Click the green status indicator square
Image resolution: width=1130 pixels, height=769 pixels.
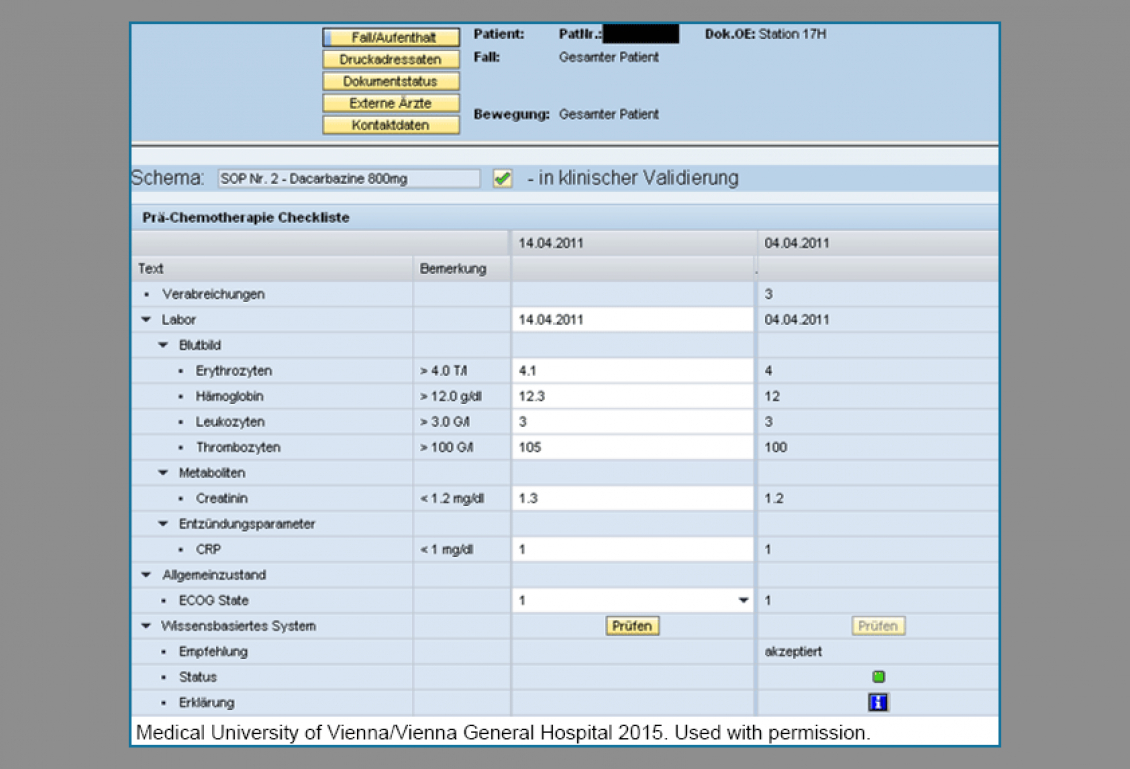click(x=879, y=677)
